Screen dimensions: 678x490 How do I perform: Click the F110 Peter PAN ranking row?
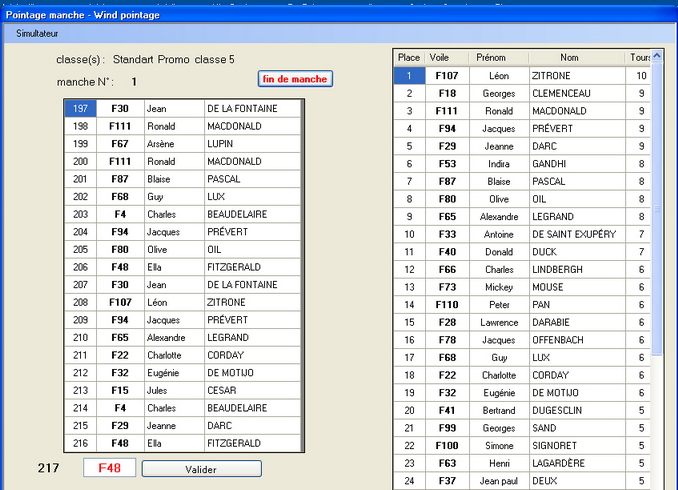pyautogui.click(x=520, y=305)
